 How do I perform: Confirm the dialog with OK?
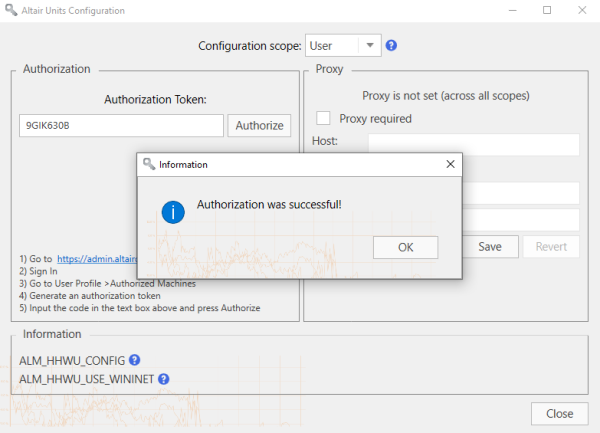(406, 247)
